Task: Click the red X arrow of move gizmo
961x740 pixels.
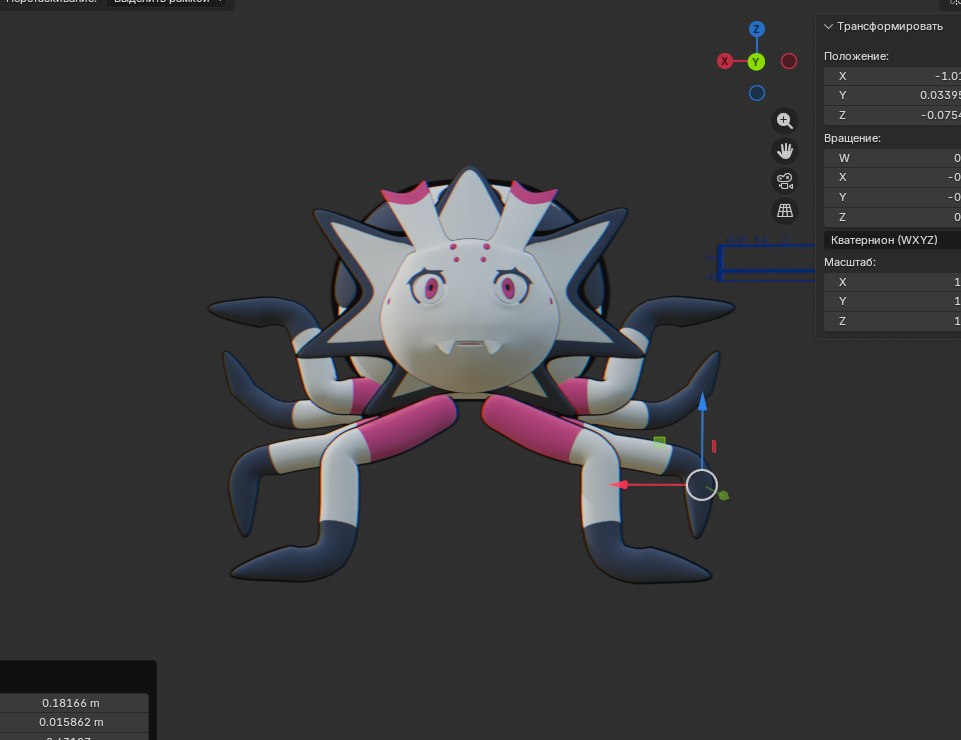Action: 619,484
